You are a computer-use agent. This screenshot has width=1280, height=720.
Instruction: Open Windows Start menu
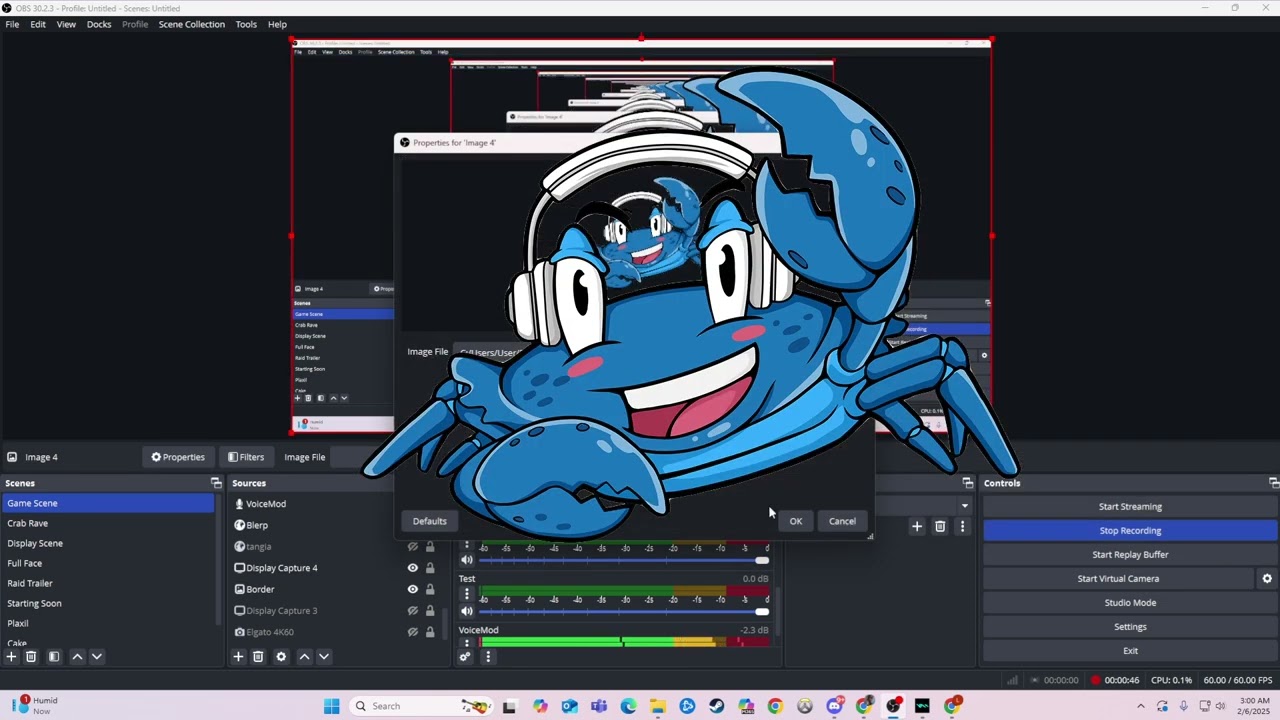tap(332, 706)
